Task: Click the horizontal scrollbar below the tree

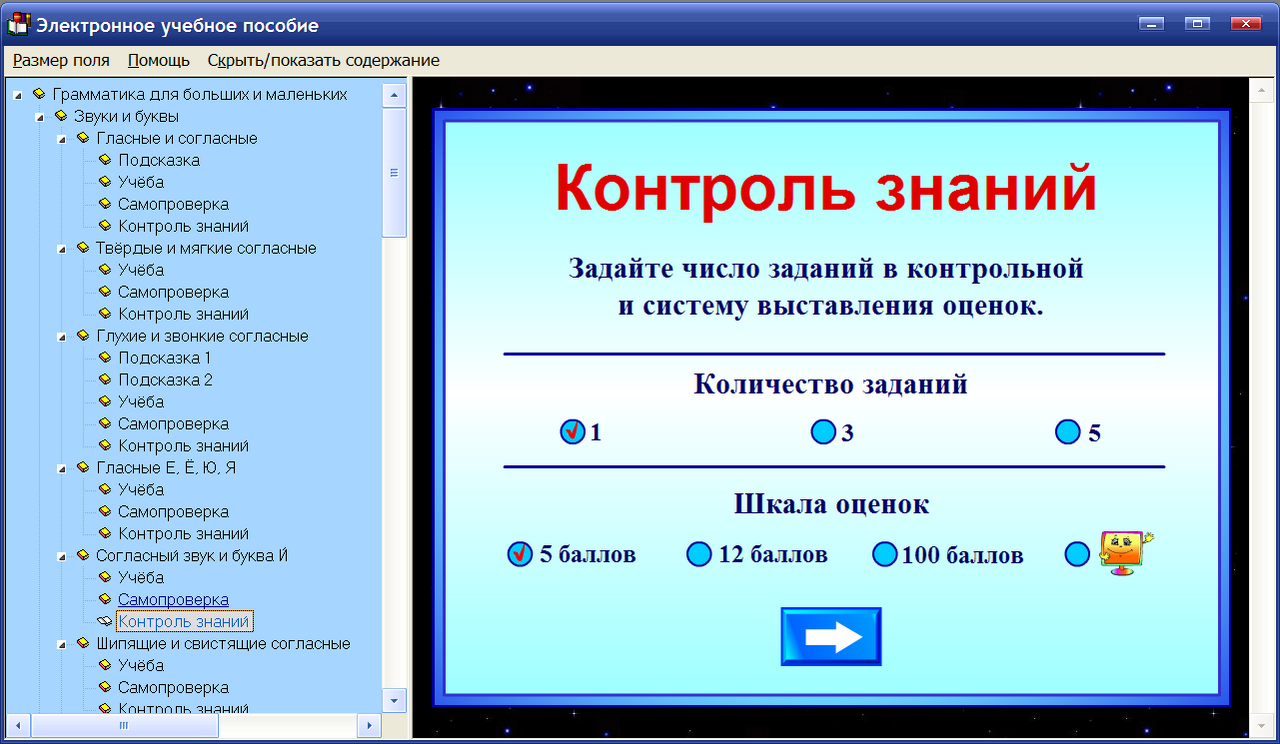Action: 125,727
